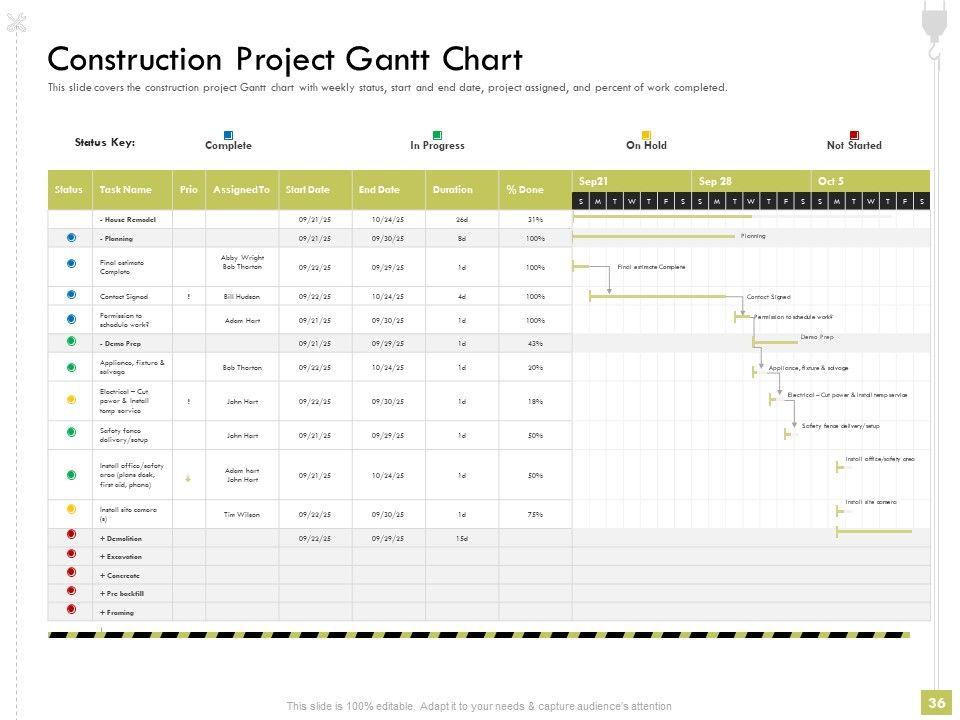Click the status dot for Contact Signed
The height and width of the screenshot is (720, 960).
tap(71, 294)
